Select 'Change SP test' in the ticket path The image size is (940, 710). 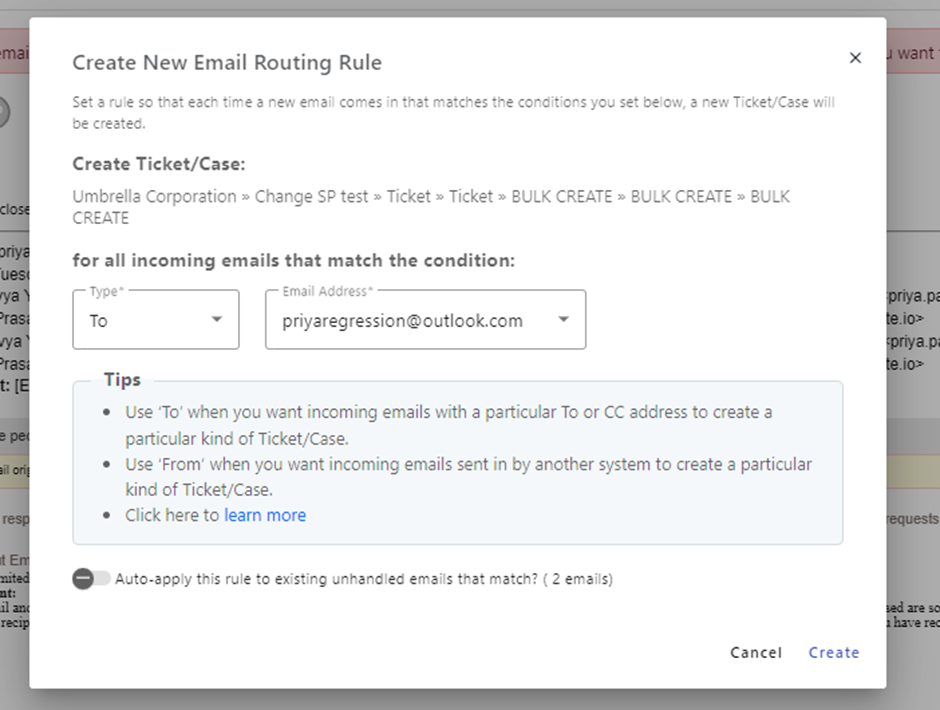click(311, 197)
